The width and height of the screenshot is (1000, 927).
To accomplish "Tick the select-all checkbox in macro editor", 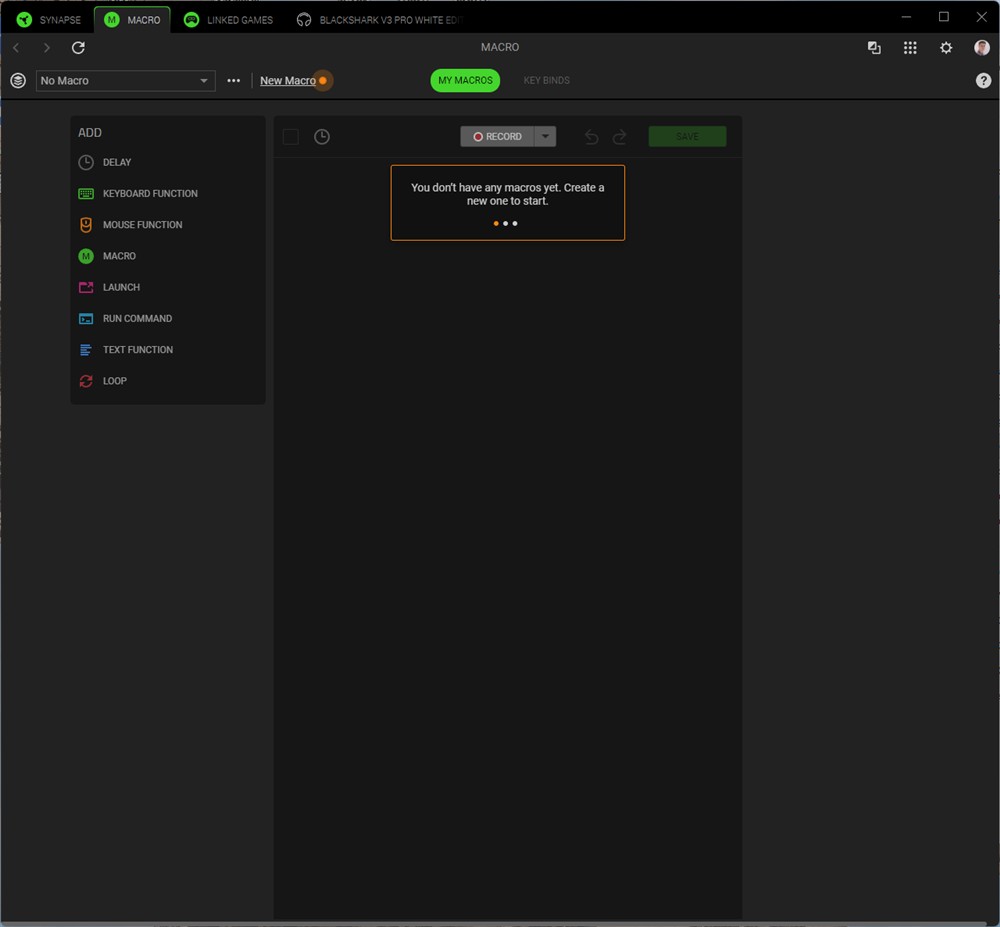I will (x=291, y=137).
